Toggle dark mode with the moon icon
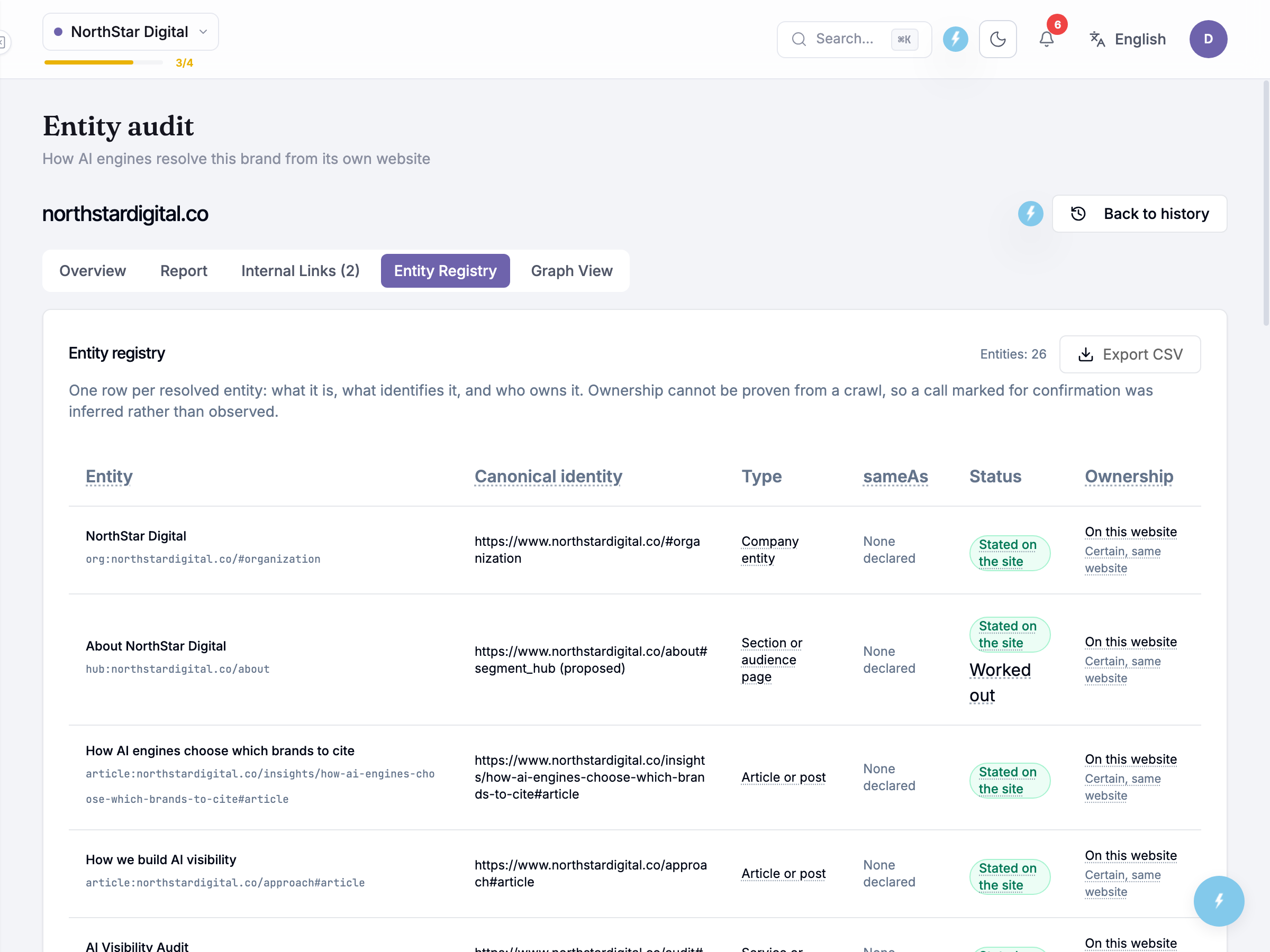This screenshot has height=952, width=1270. coord(997,39)
